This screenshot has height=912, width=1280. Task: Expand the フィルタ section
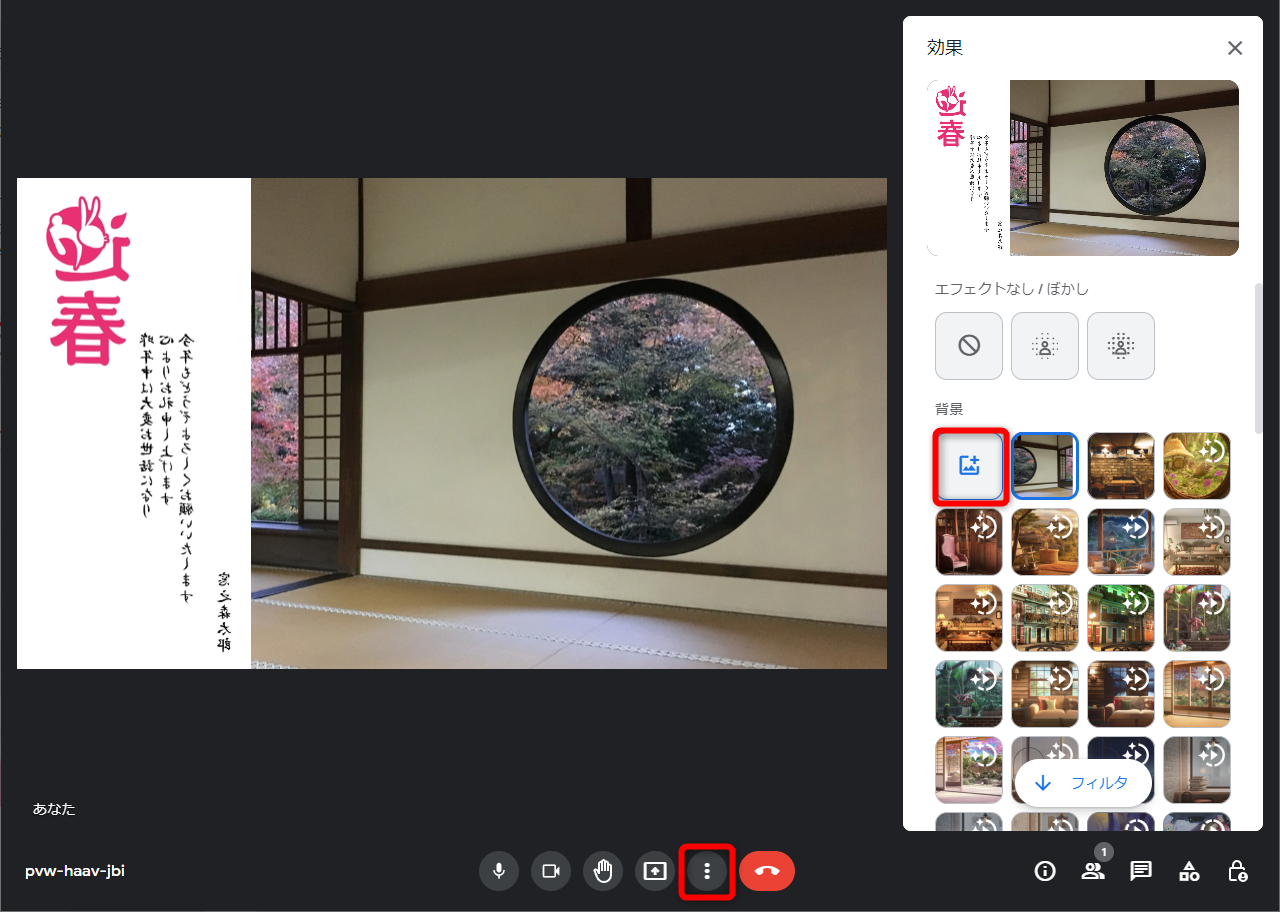(x=1083, y=783)
